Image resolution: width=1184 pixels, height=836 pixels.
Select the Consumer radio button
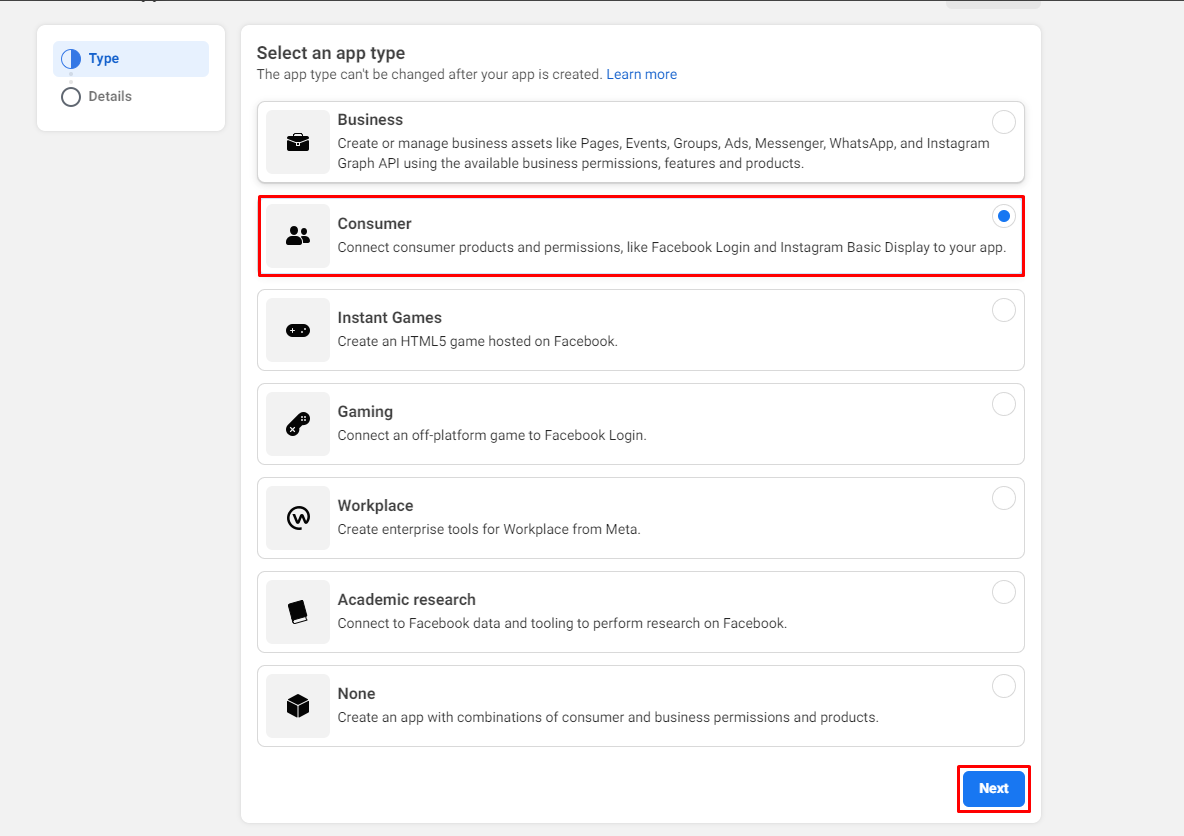(x=1004, y=216)
